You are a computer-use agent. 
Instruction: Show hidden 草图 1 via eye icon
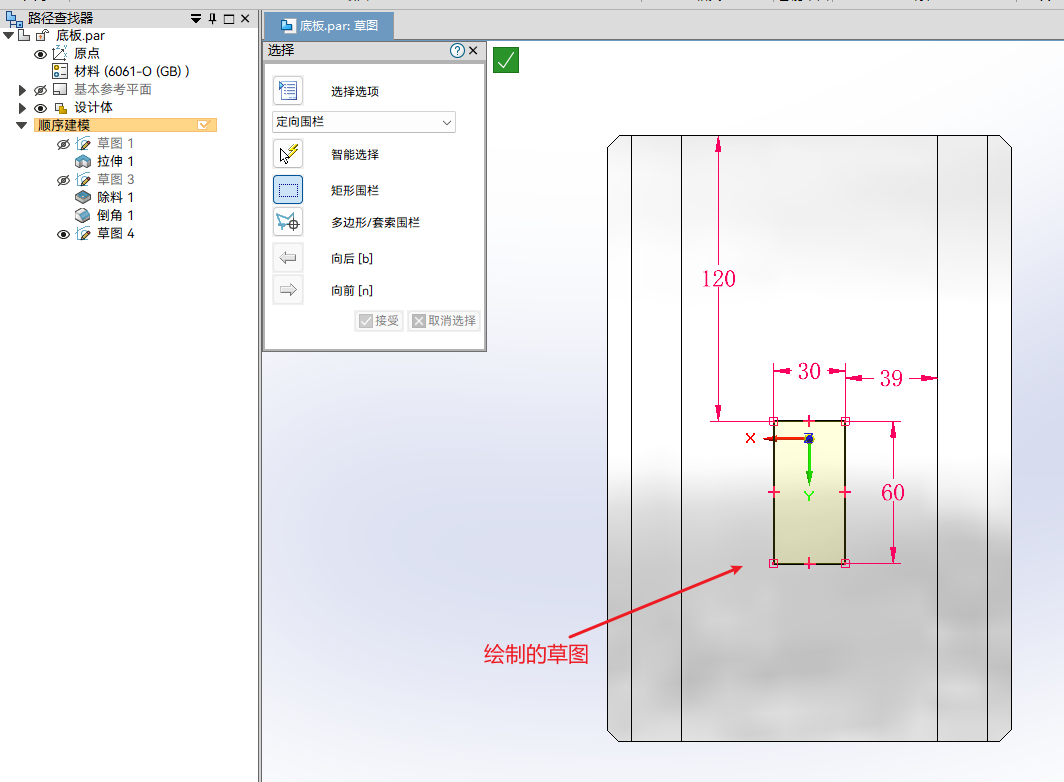(63, 144)
